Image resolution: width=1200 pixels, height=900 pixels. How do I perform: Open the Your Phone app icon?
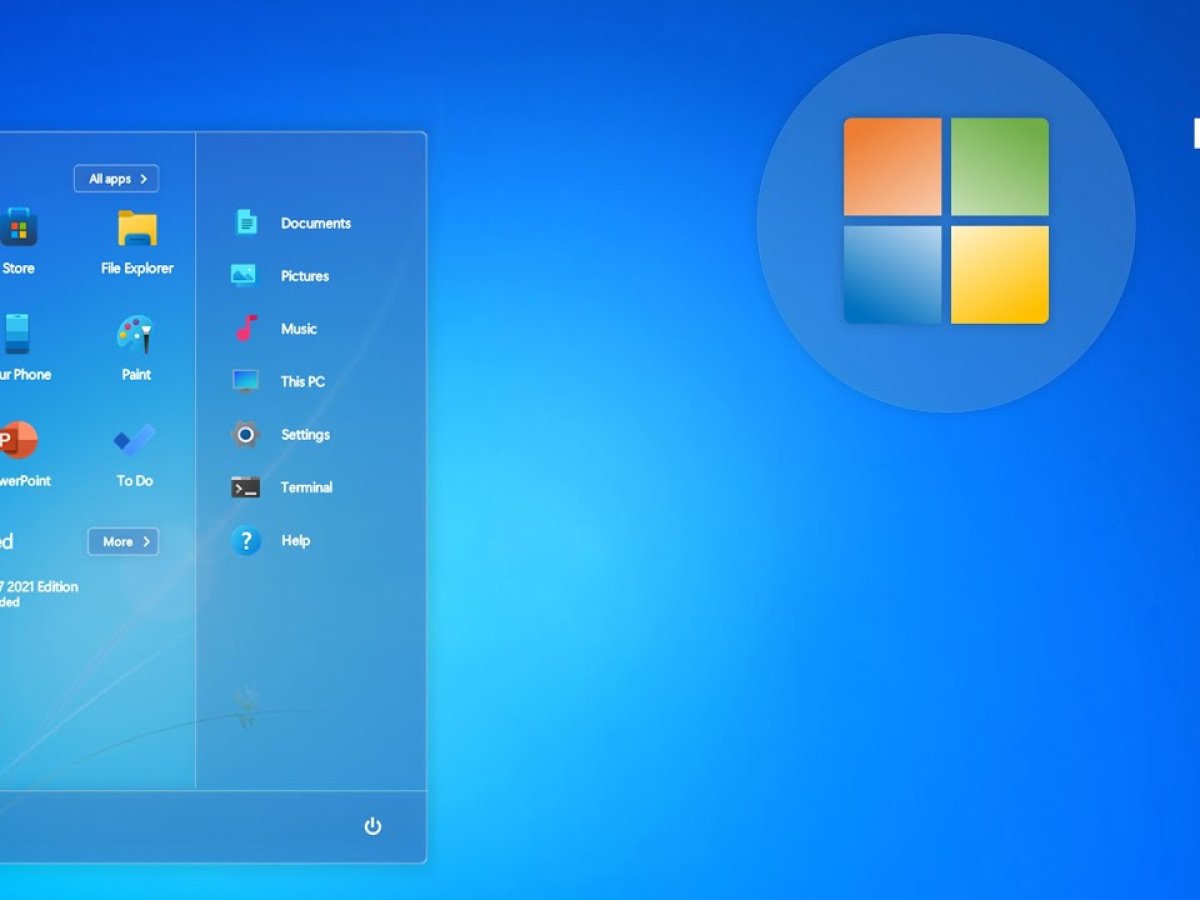[x=16, y=333]
